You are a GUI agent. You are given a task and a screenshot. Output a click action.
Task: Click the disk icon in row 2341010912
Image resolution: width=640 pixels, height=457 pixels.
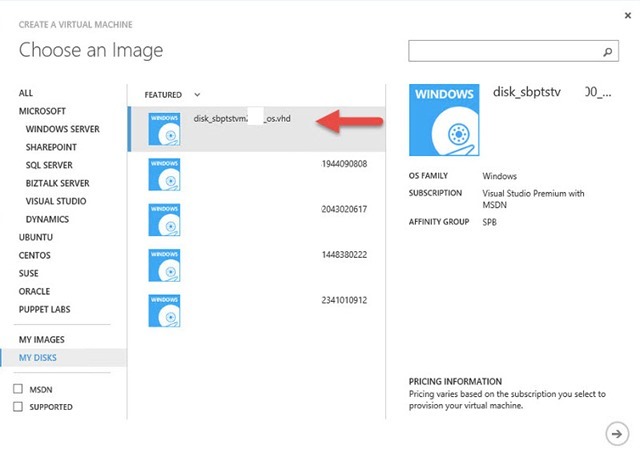(x=164, y=311)
